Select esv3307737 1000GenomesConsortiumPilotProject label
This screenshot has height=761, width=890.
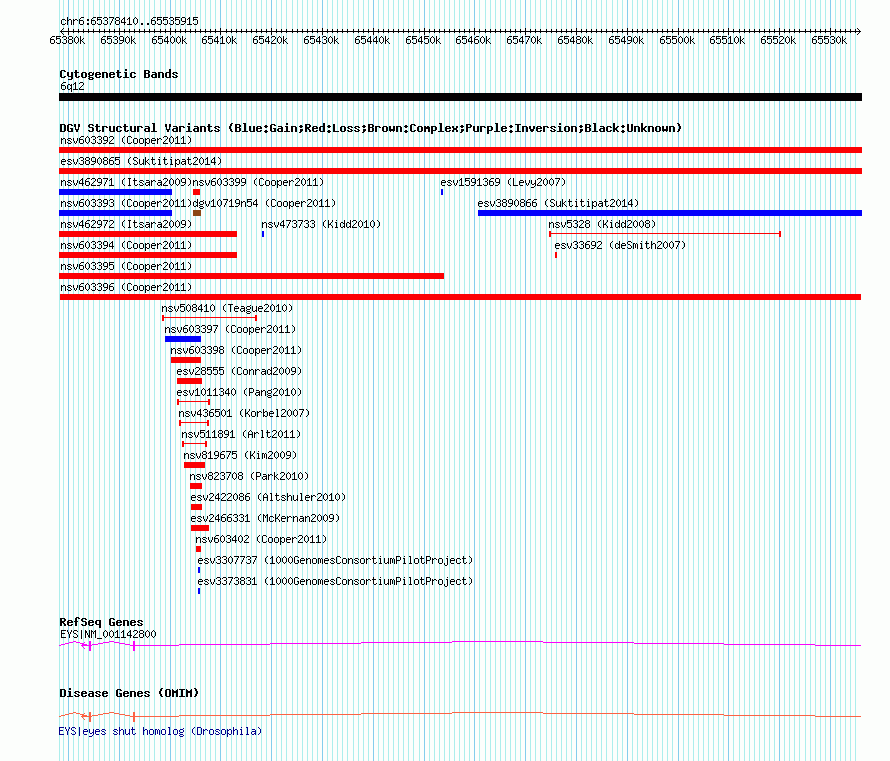tap(335, 560)
